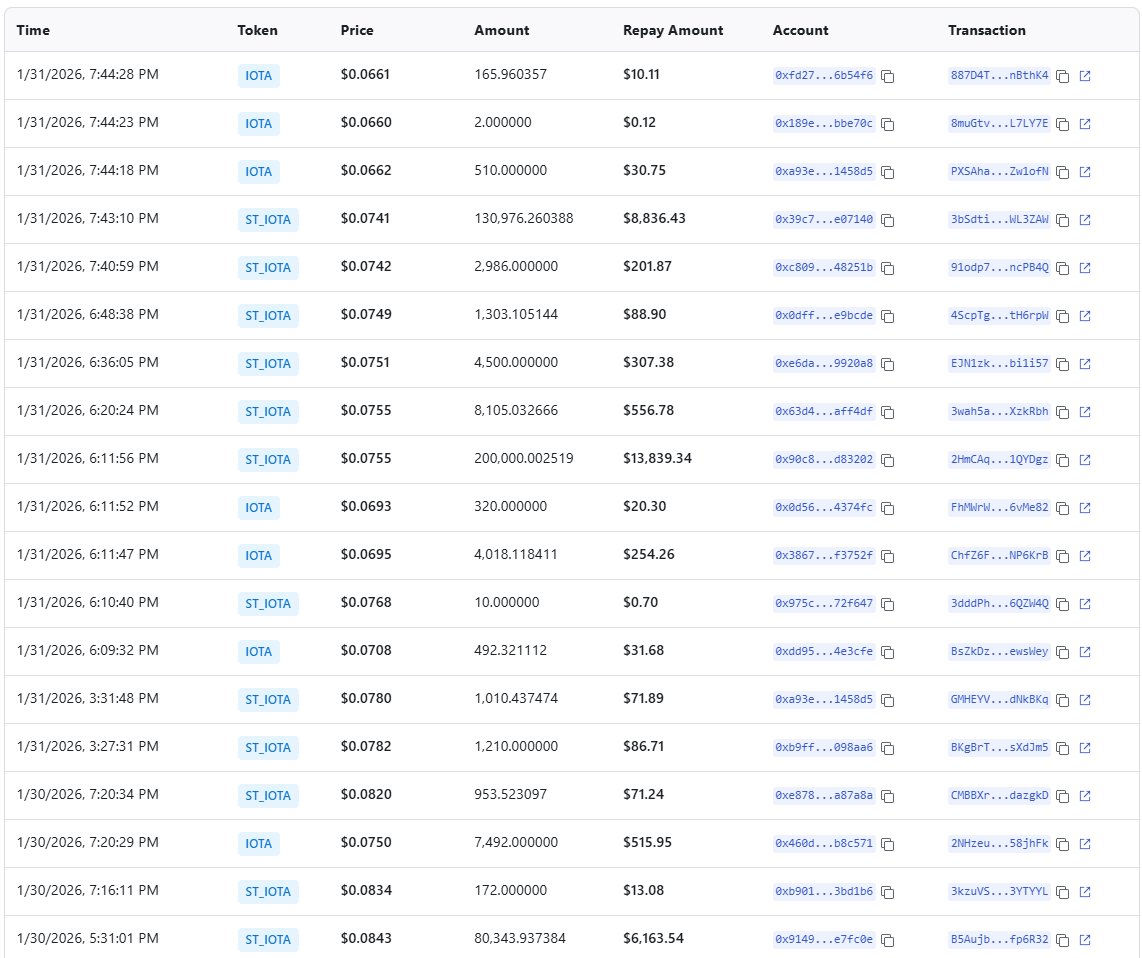
Task: Click account link 0x90c8...d83202
Action: pos(824,459)
